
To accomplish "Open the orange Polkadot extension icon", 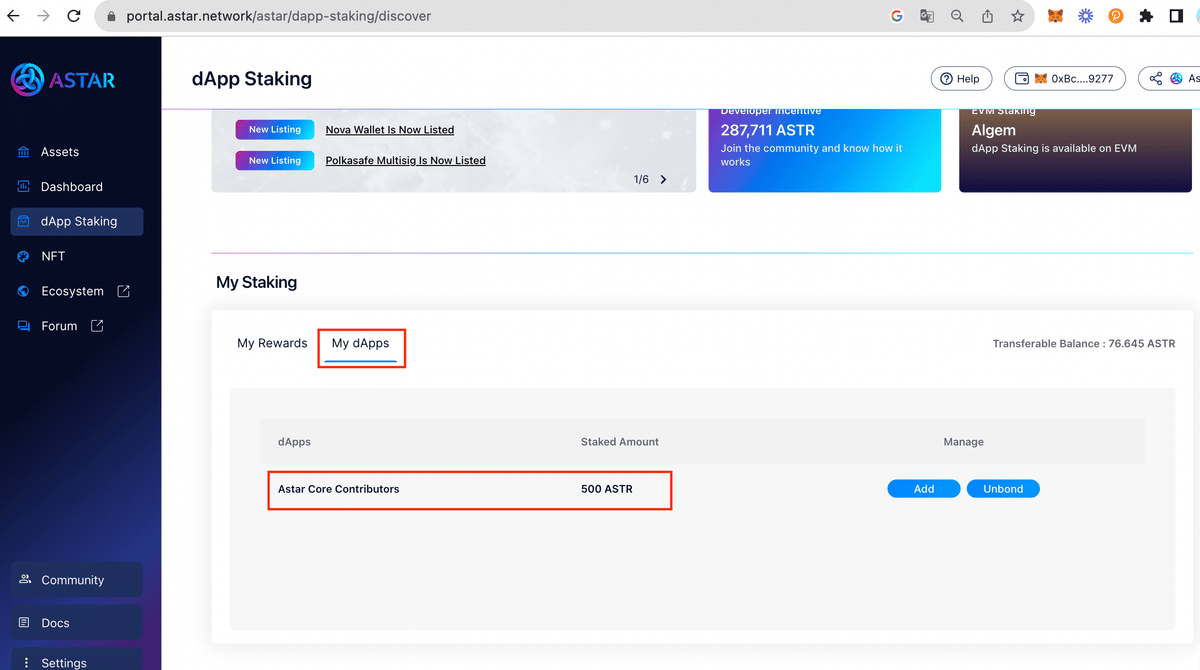I will coord(1116,16).
